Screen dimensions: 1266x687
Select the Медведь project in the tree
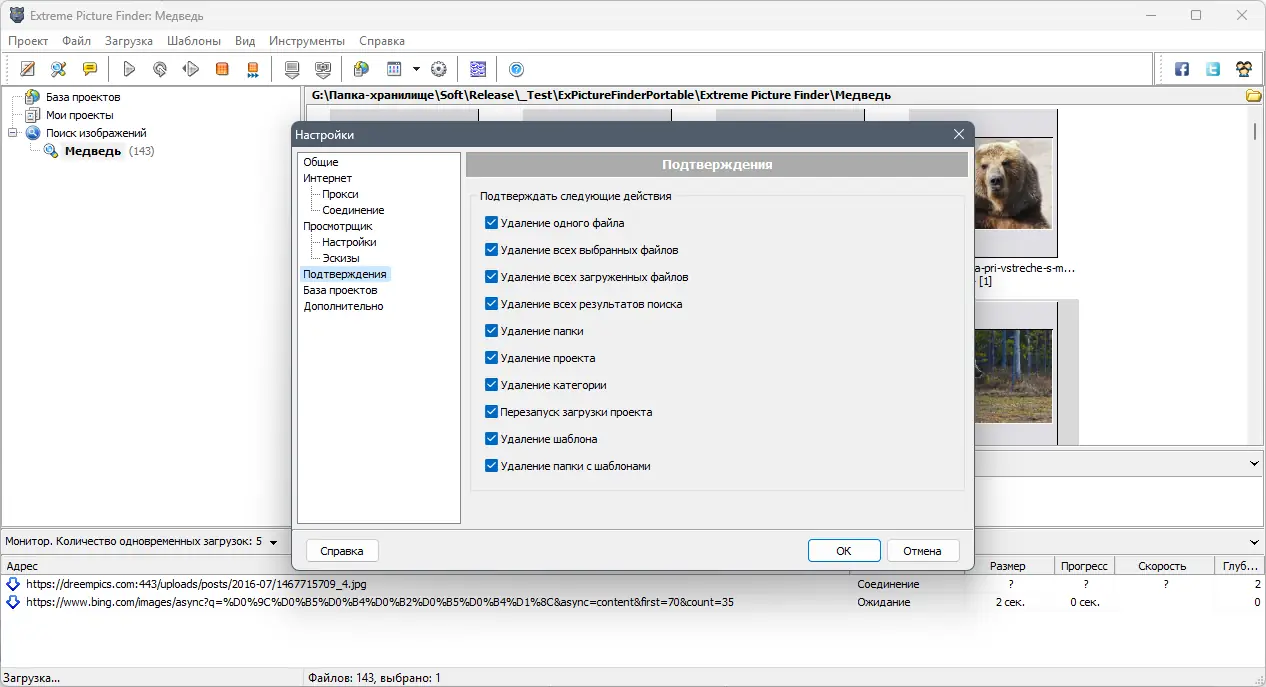pyautogui.click(x=92, y=150)
